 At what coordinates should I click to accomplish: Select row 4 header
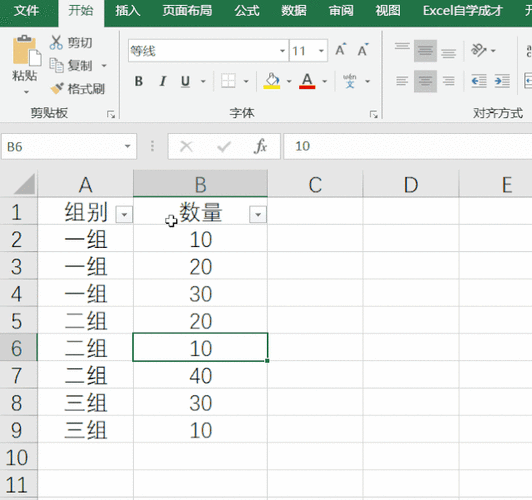pos(18,294)
